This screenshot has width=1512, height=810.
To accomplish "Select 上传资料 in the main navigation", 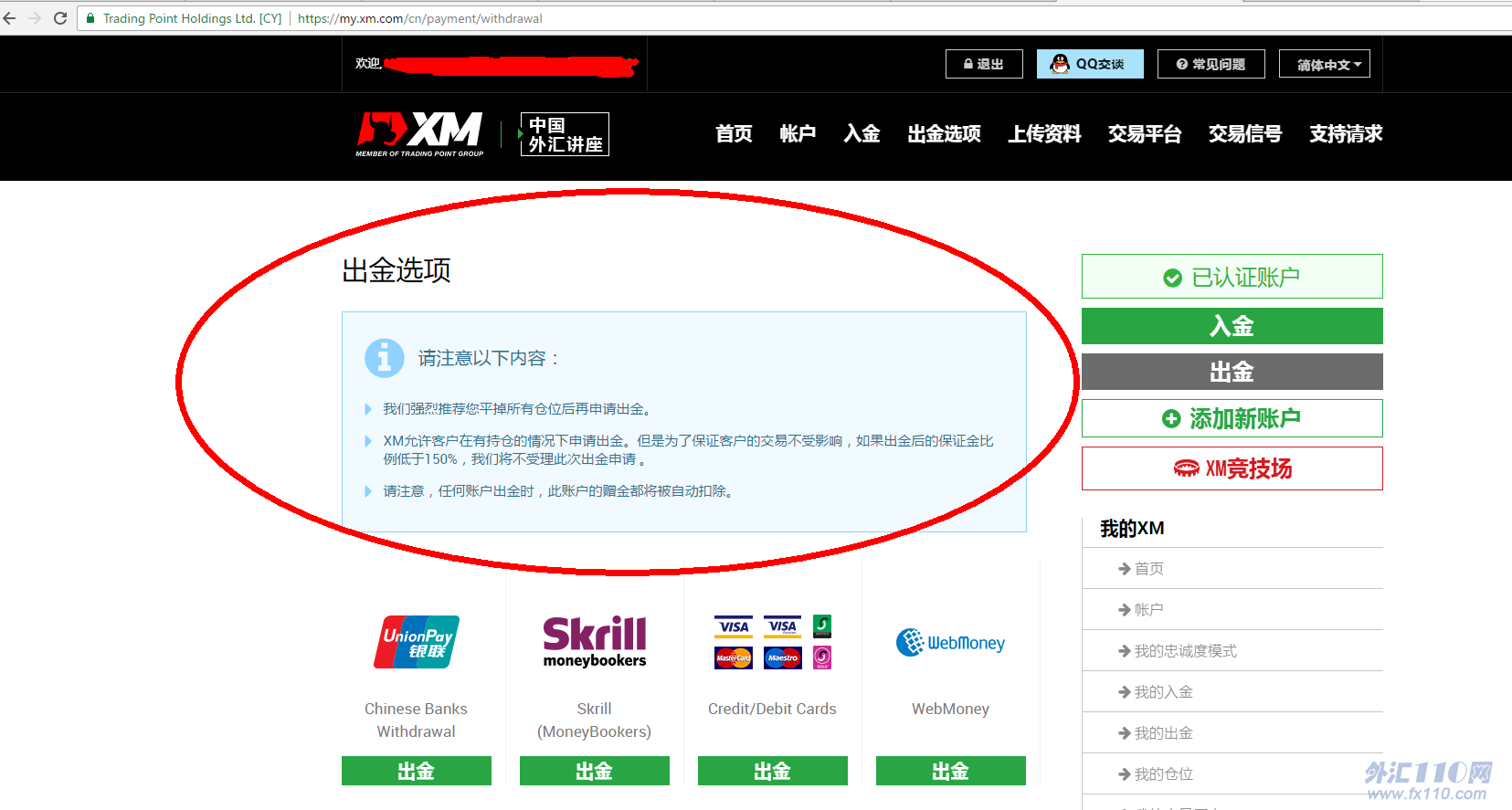I will (1044, 134).
